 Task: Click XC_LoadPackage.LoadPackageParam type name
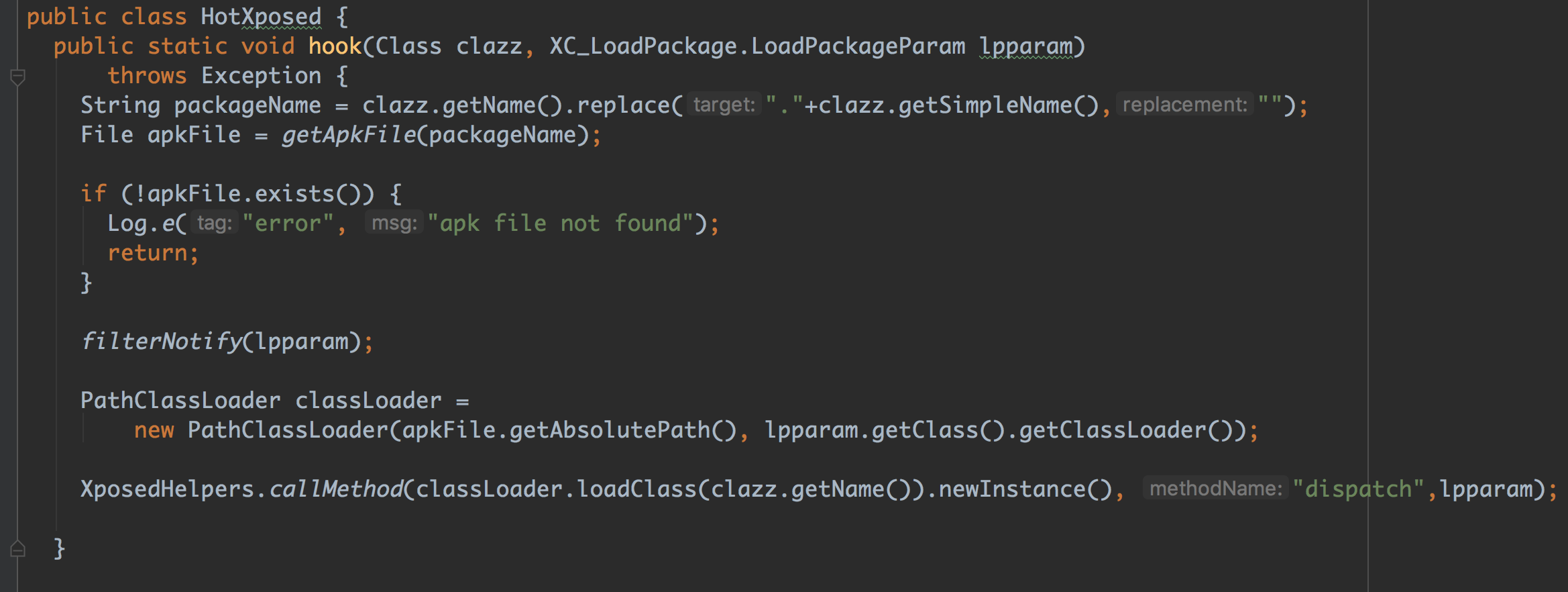point(757,46)
